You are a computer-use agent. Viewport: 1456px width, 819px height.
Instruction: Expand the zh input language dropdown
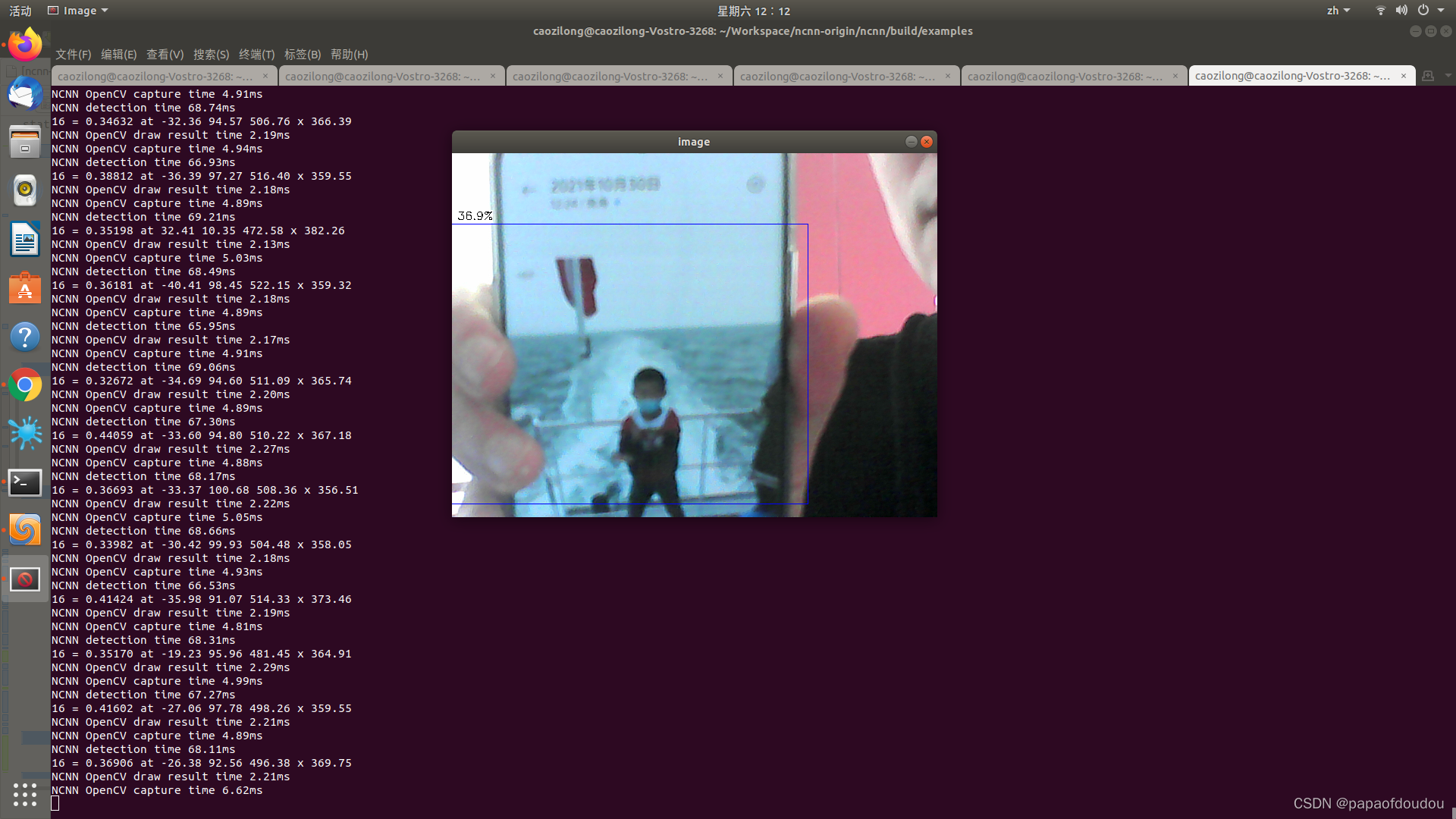[1338, 11]
